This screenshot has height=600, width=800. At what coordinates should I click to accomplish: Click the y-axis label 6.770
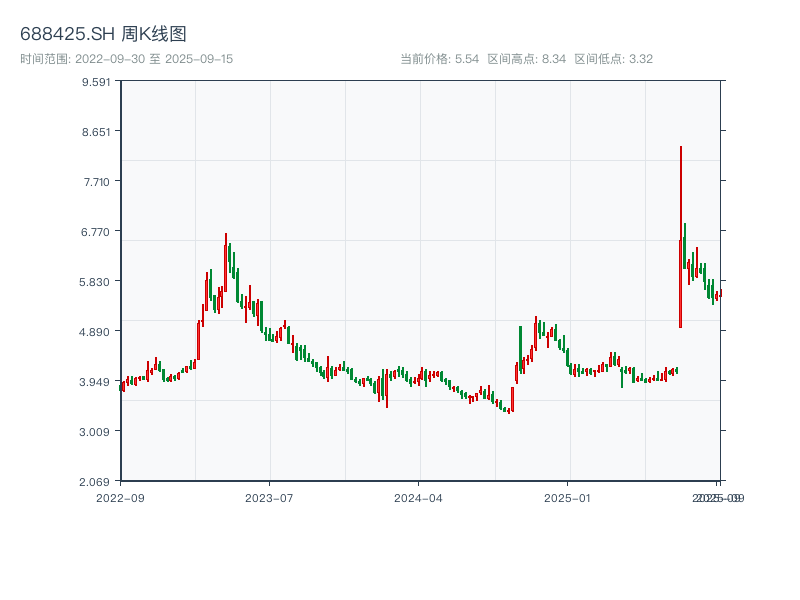(x=95, y=232)
